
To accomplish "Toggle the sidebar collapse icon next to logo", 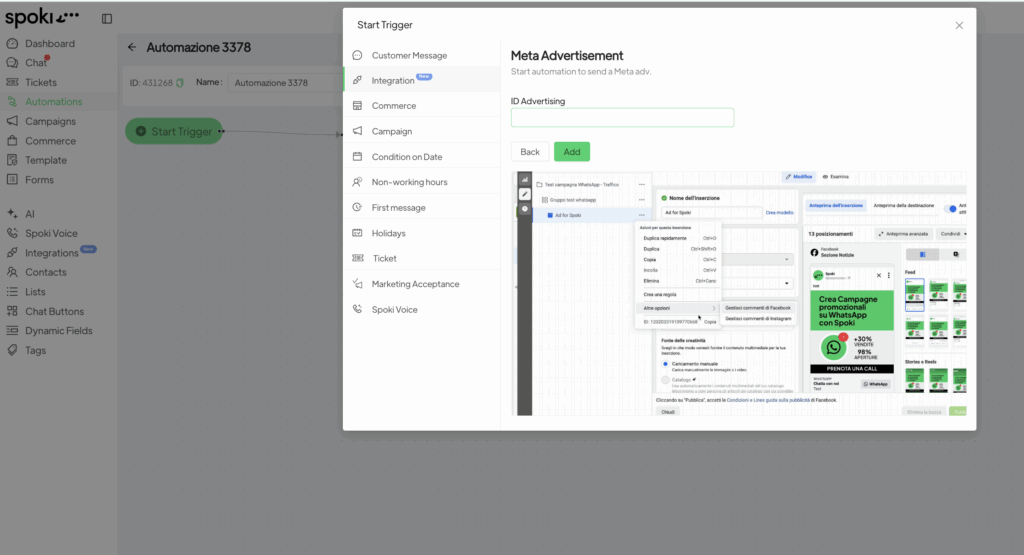I will tap(107, 18).
